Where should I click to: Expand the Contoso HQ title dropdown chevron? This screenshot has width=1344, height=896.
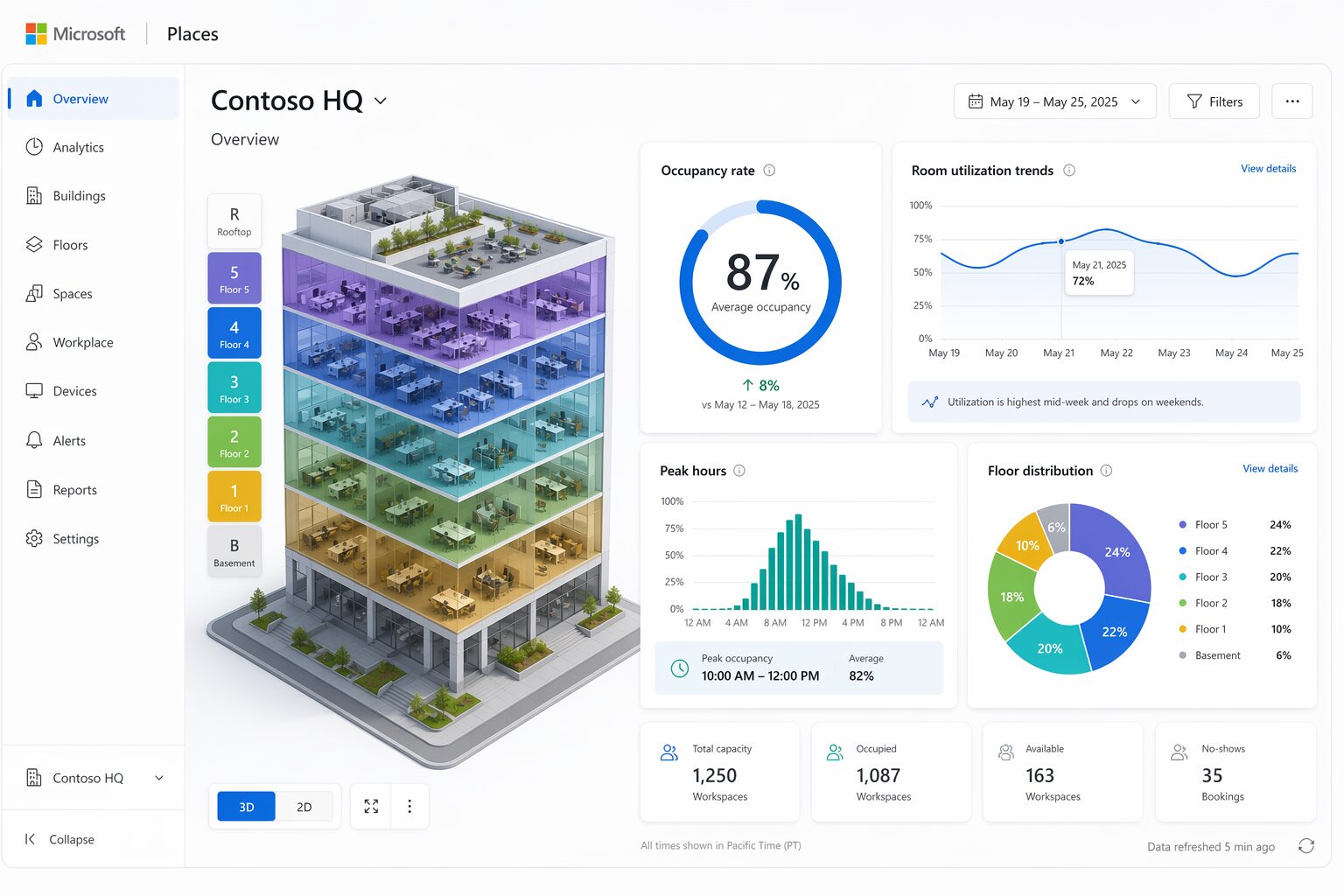tap(381, 101)
